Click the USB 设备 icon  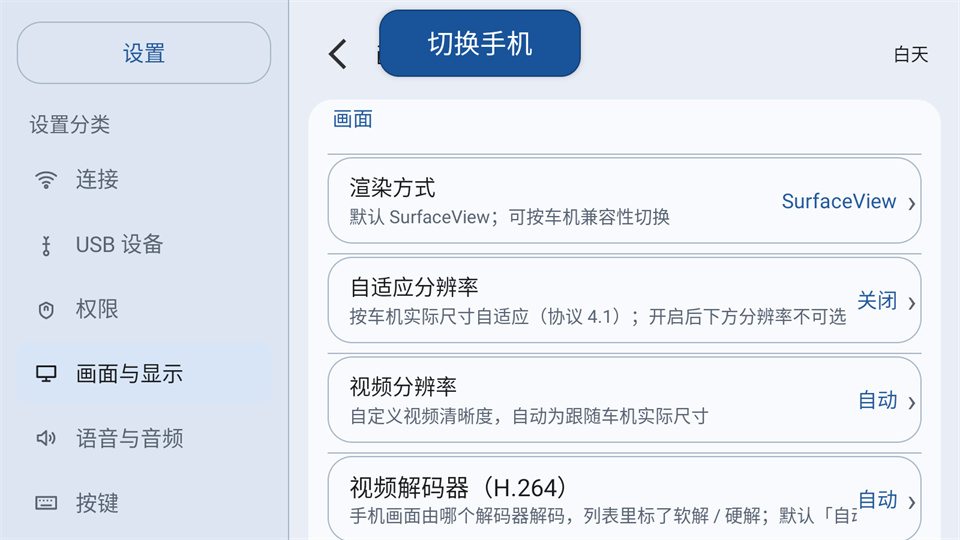coord(46,245)
